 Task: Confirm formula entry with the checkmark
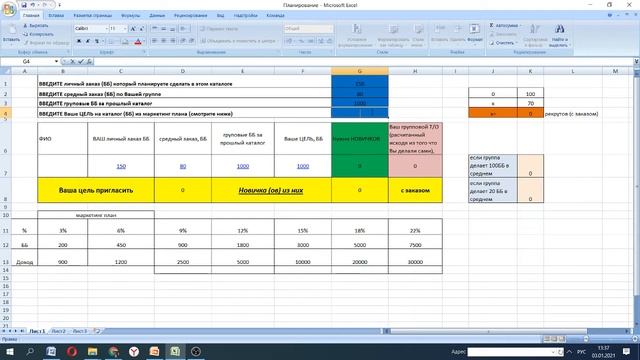(81, 61)
